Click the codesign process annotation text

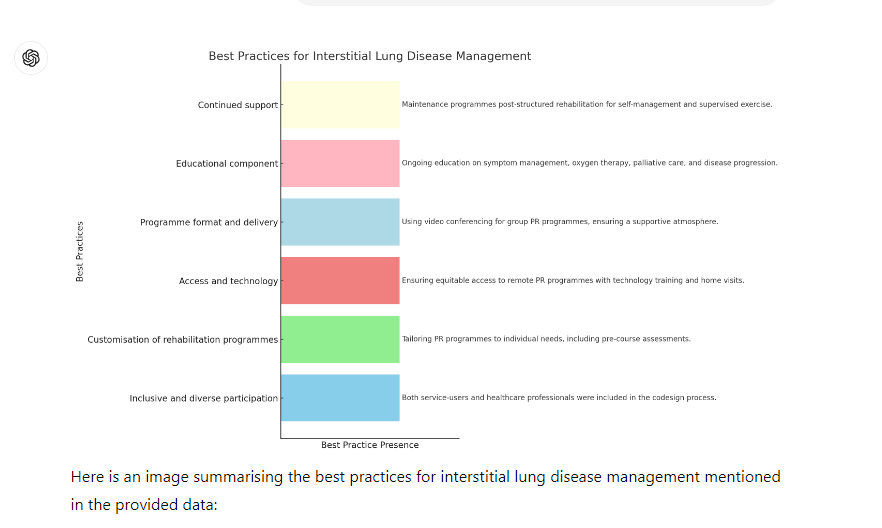tap(559, 398)
